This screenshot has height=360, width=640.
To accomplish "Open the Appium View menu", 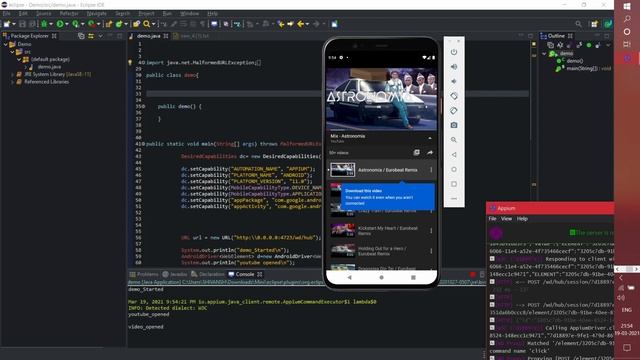I will tap(506, 219).
